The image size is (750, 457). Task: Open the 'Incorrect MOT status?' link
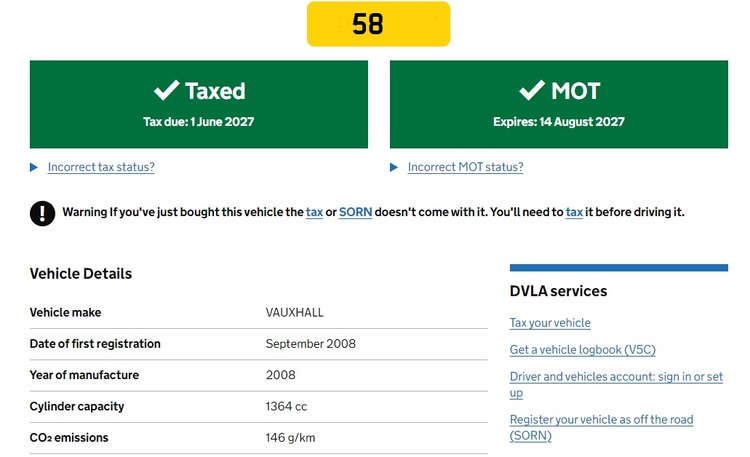coord(465,167)
